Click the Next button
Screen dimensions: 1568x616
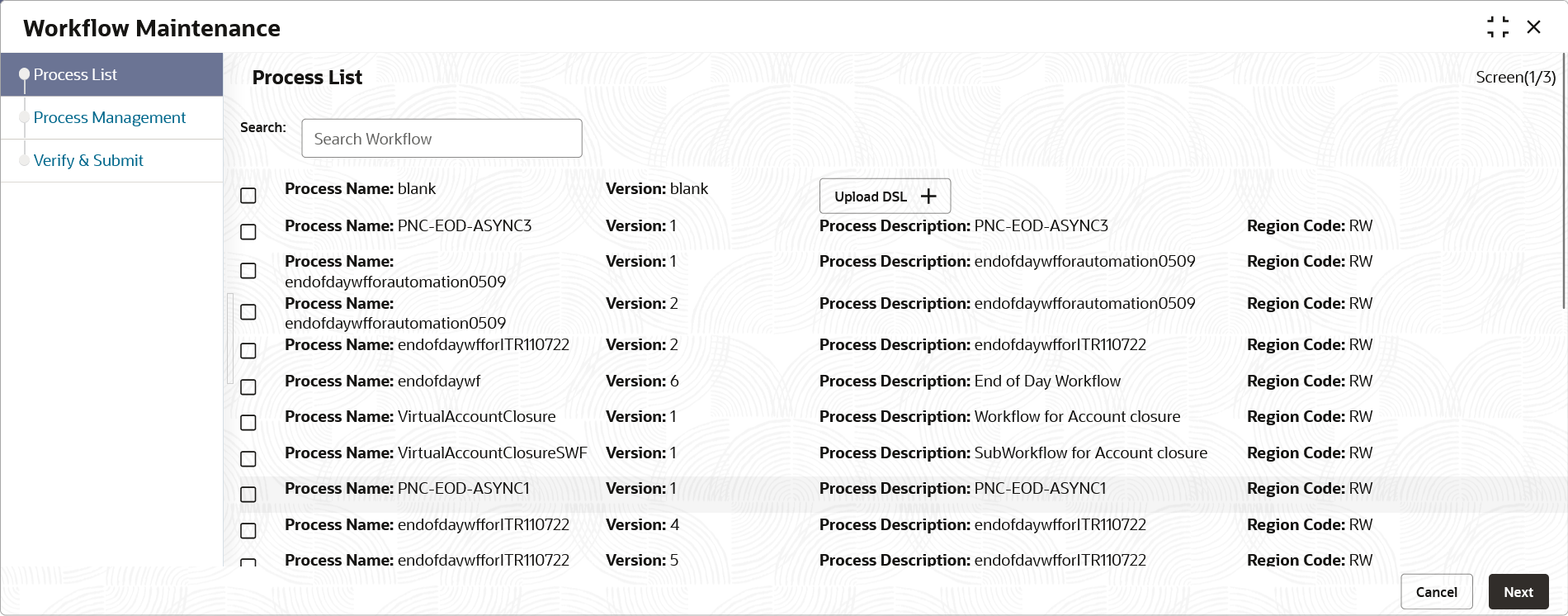[x=1518, y=592]
